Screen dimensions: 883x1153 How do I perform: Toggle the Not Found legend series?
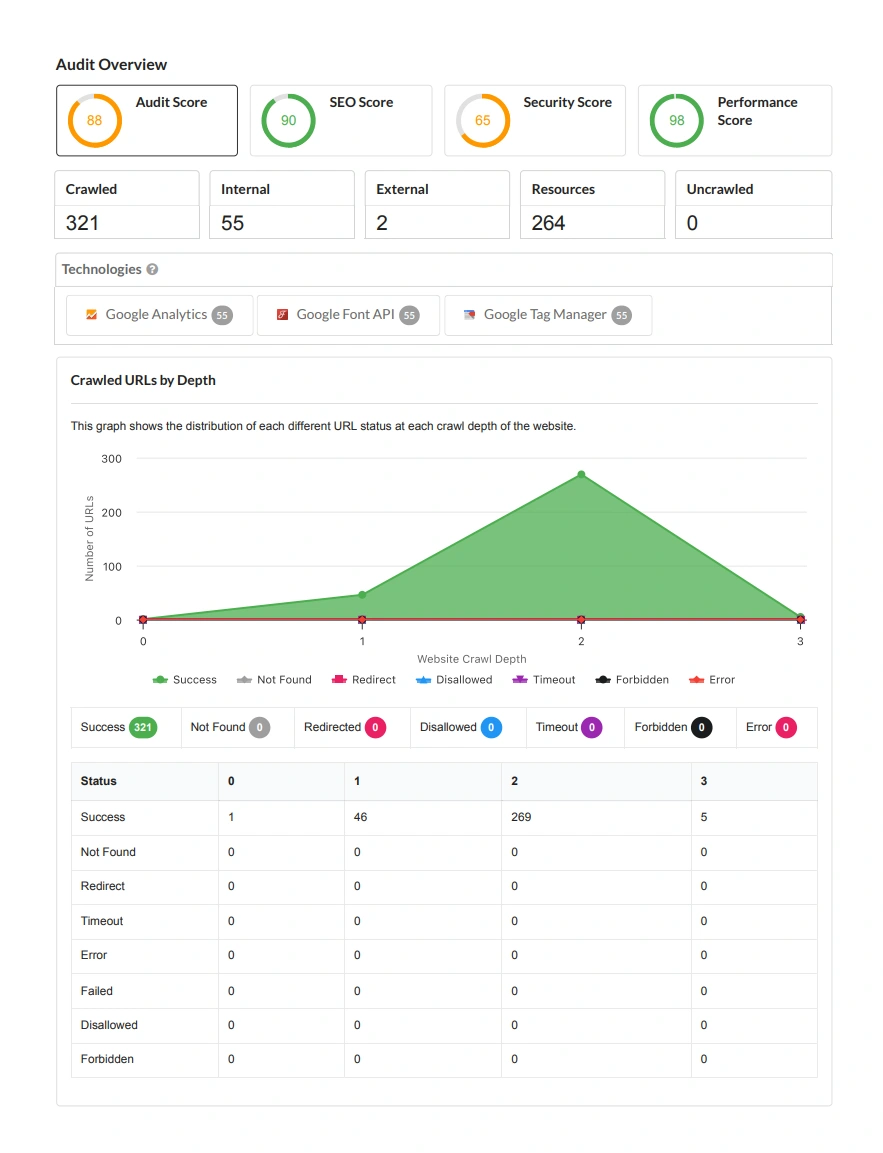(274, 680)
